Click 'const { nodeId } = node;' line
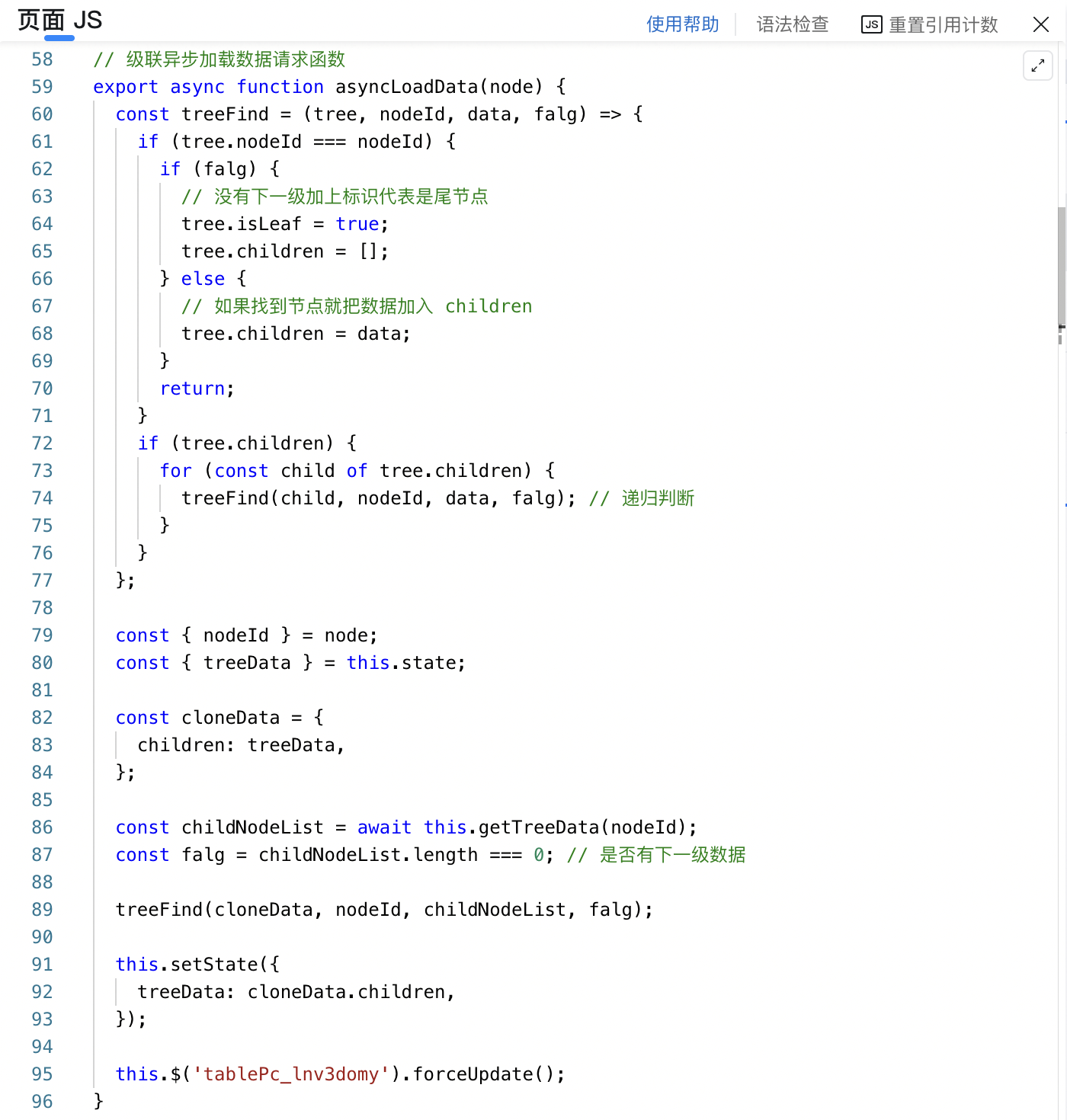 (x=246, y=635)
